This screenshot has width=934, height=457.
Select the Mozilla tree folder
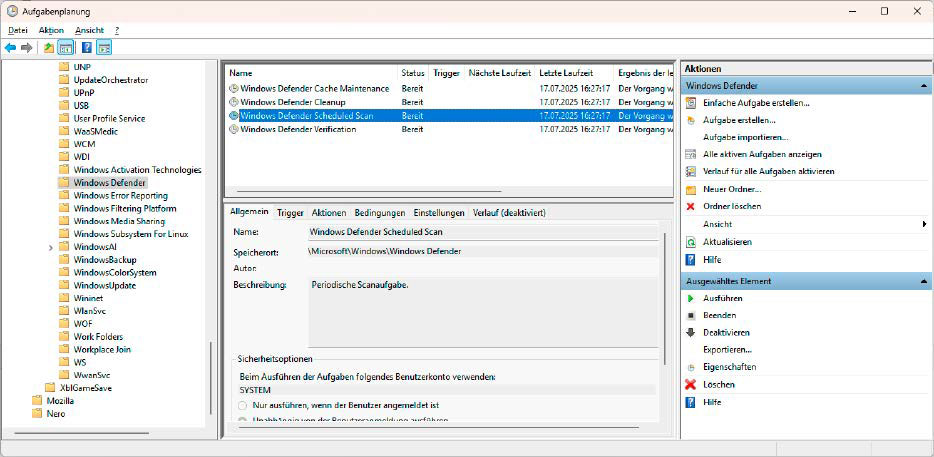[60, 401]
